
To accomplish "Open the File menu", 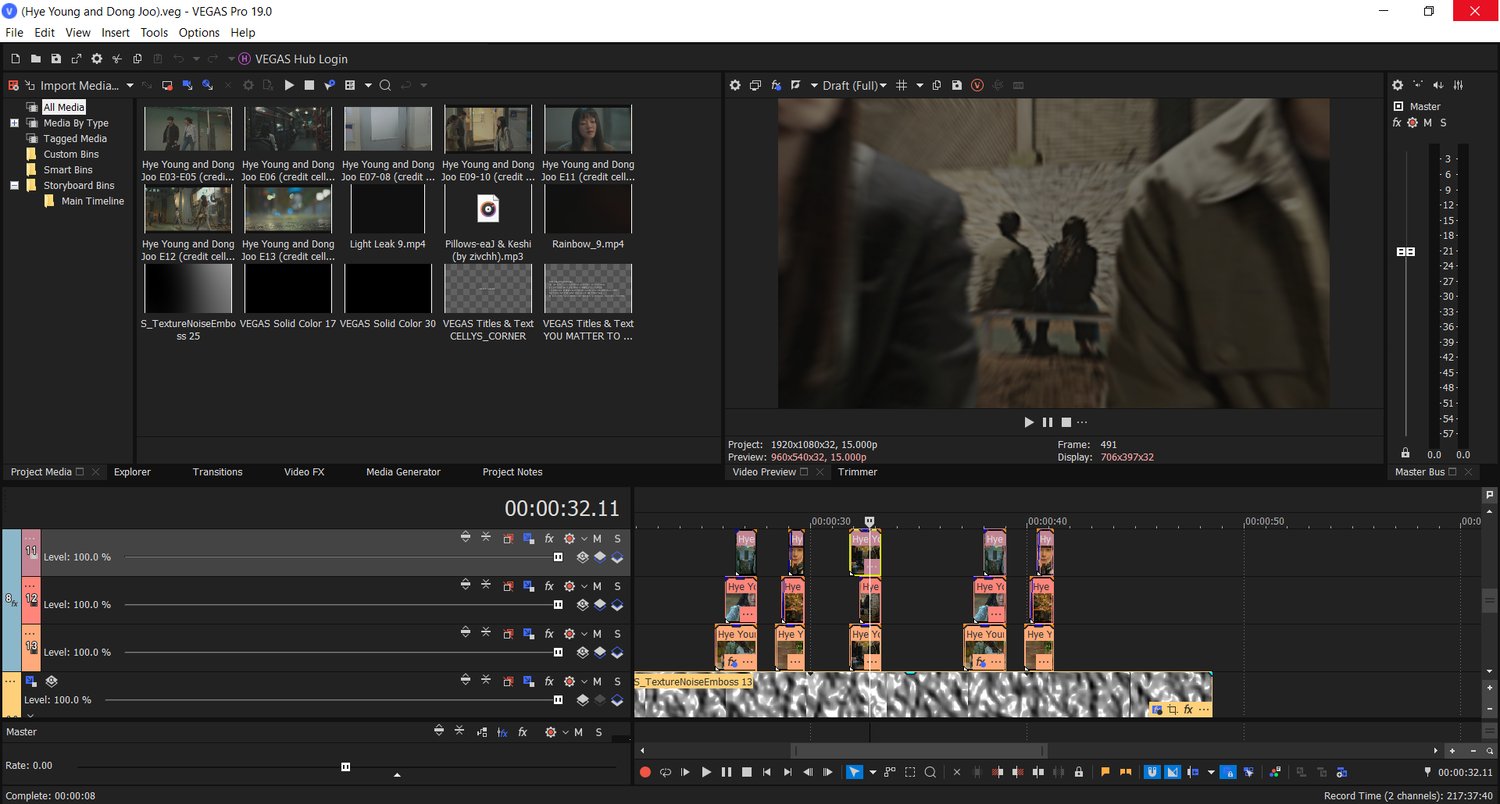I will 14,33.
